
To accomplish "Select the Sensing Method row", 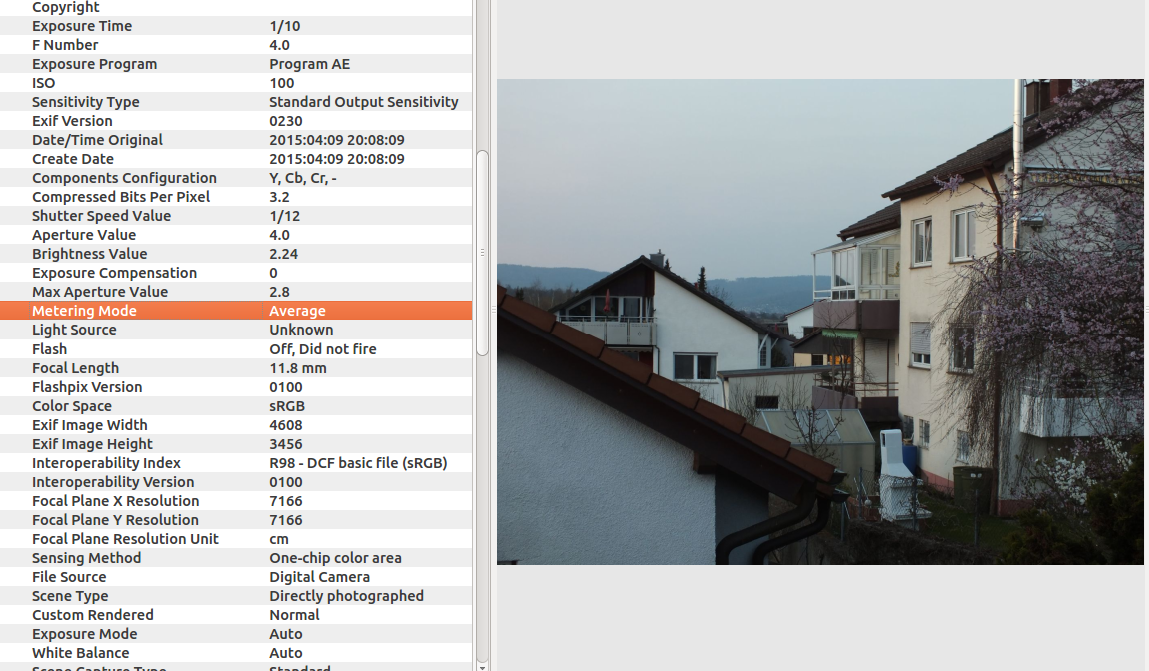I will [x=236, y=558].
